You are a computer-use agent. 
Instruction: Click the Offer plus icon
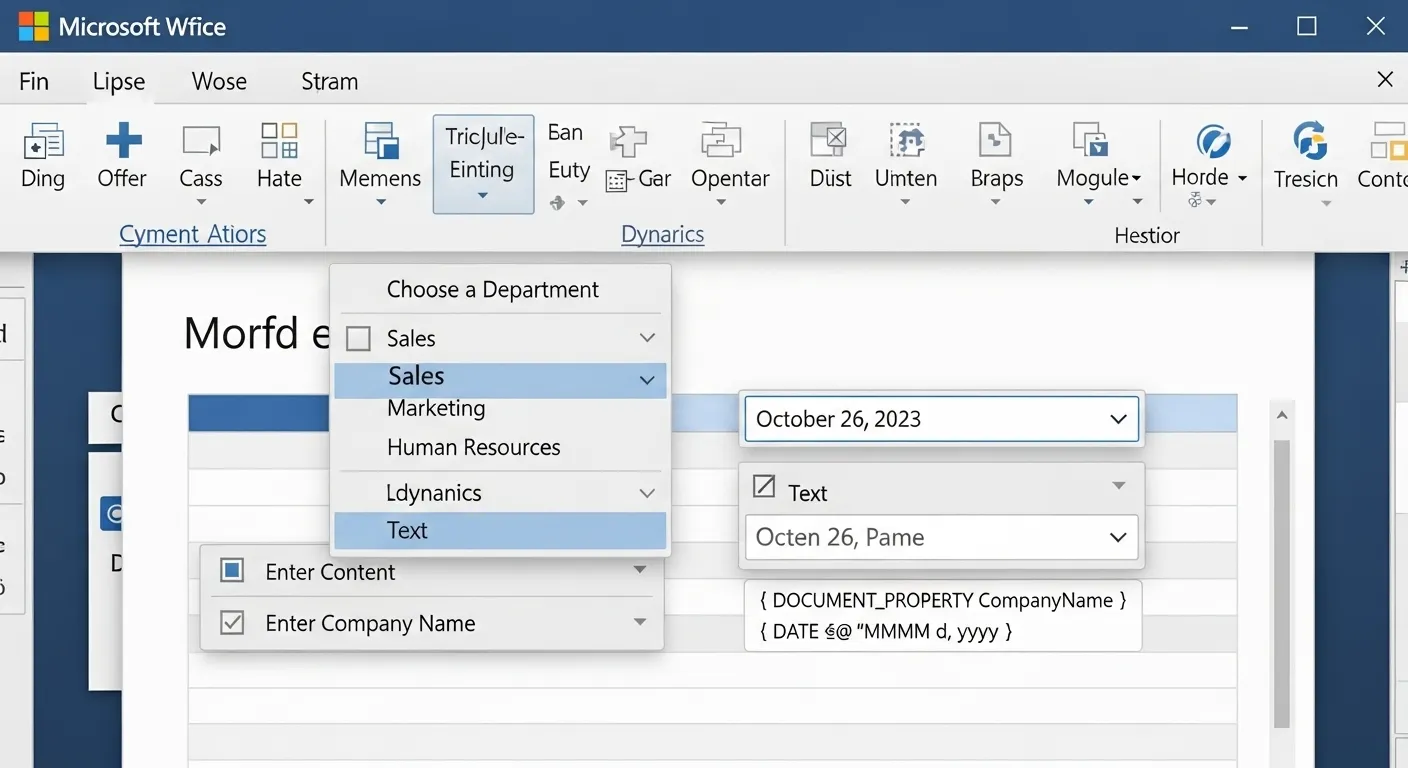pos(123,141)
